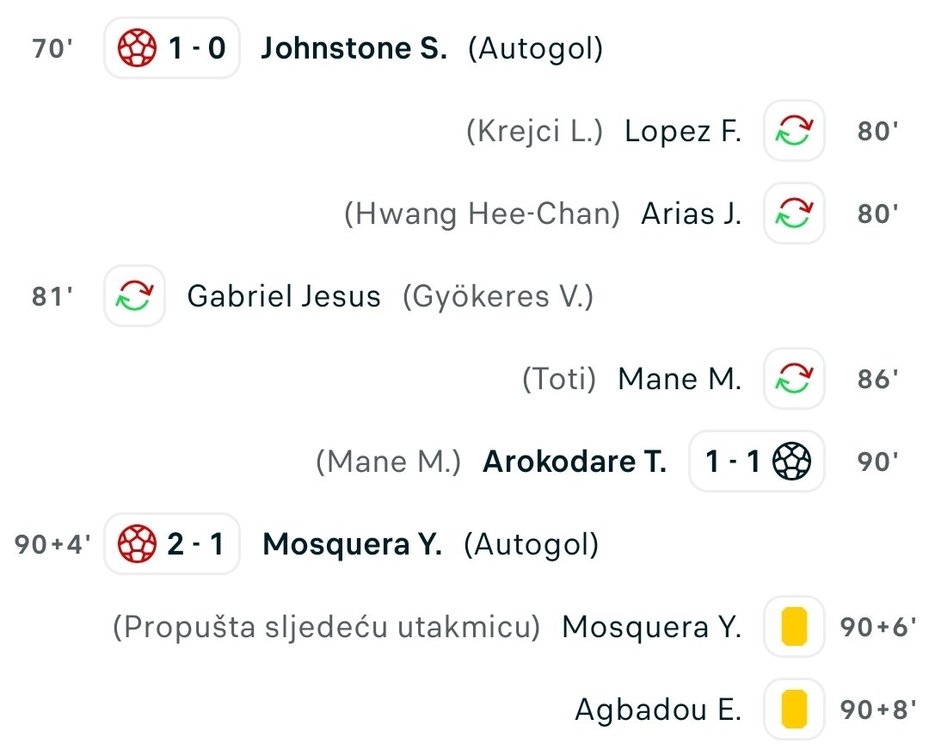This screenshot has width=929, height=750.
Task: Click the substitution arrows icon beside Arias J.
Action: [x=794, y=213]
